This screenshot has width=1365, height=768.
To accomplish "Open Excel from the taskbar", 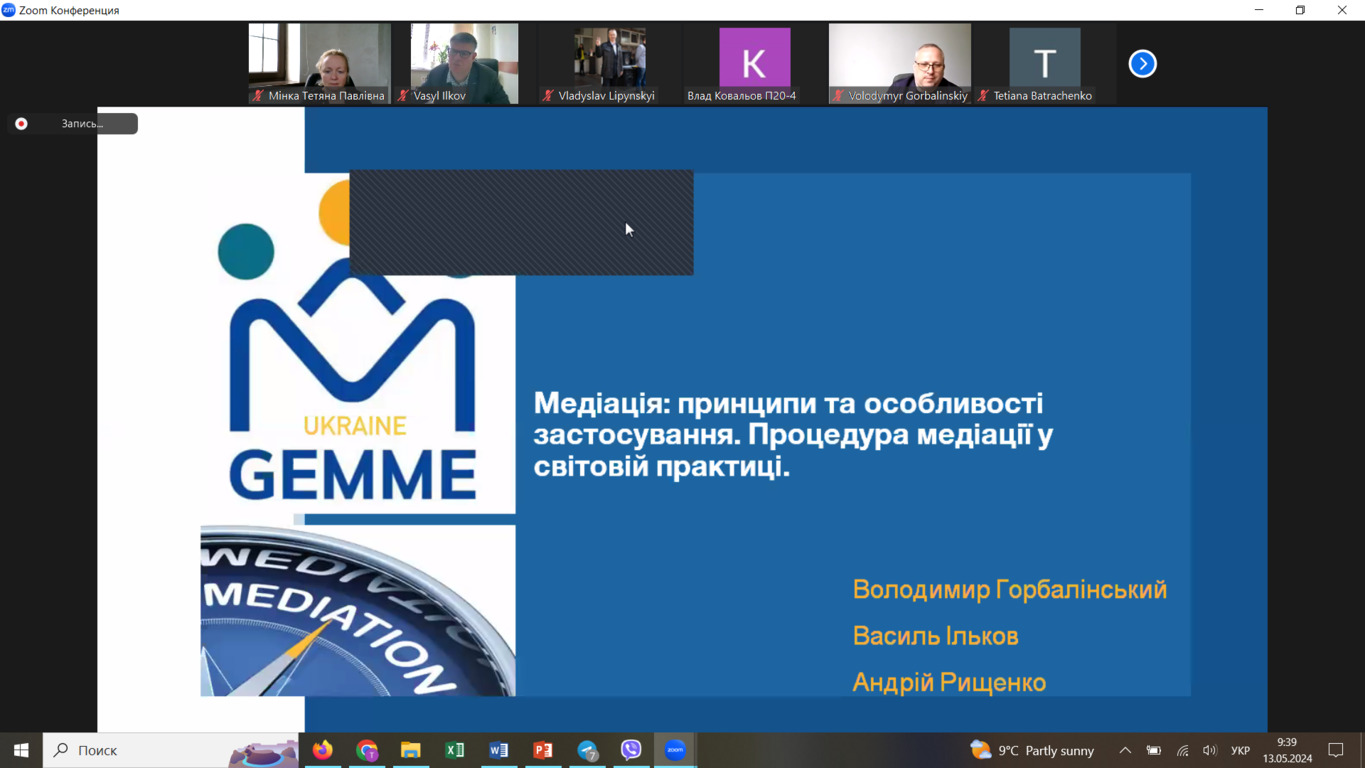I will [x=455, y=750].
